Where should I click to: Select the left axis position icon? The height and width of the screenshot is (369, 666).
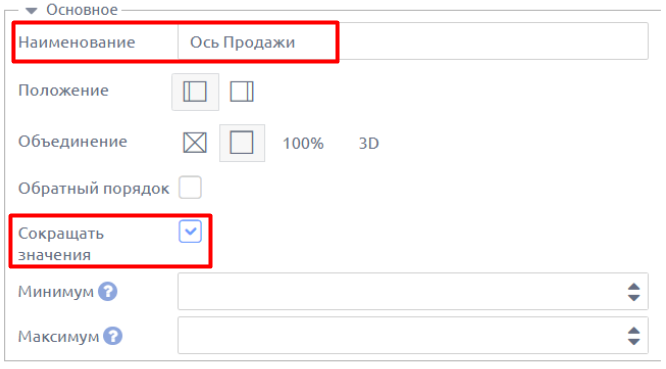[x=195, y=92]
